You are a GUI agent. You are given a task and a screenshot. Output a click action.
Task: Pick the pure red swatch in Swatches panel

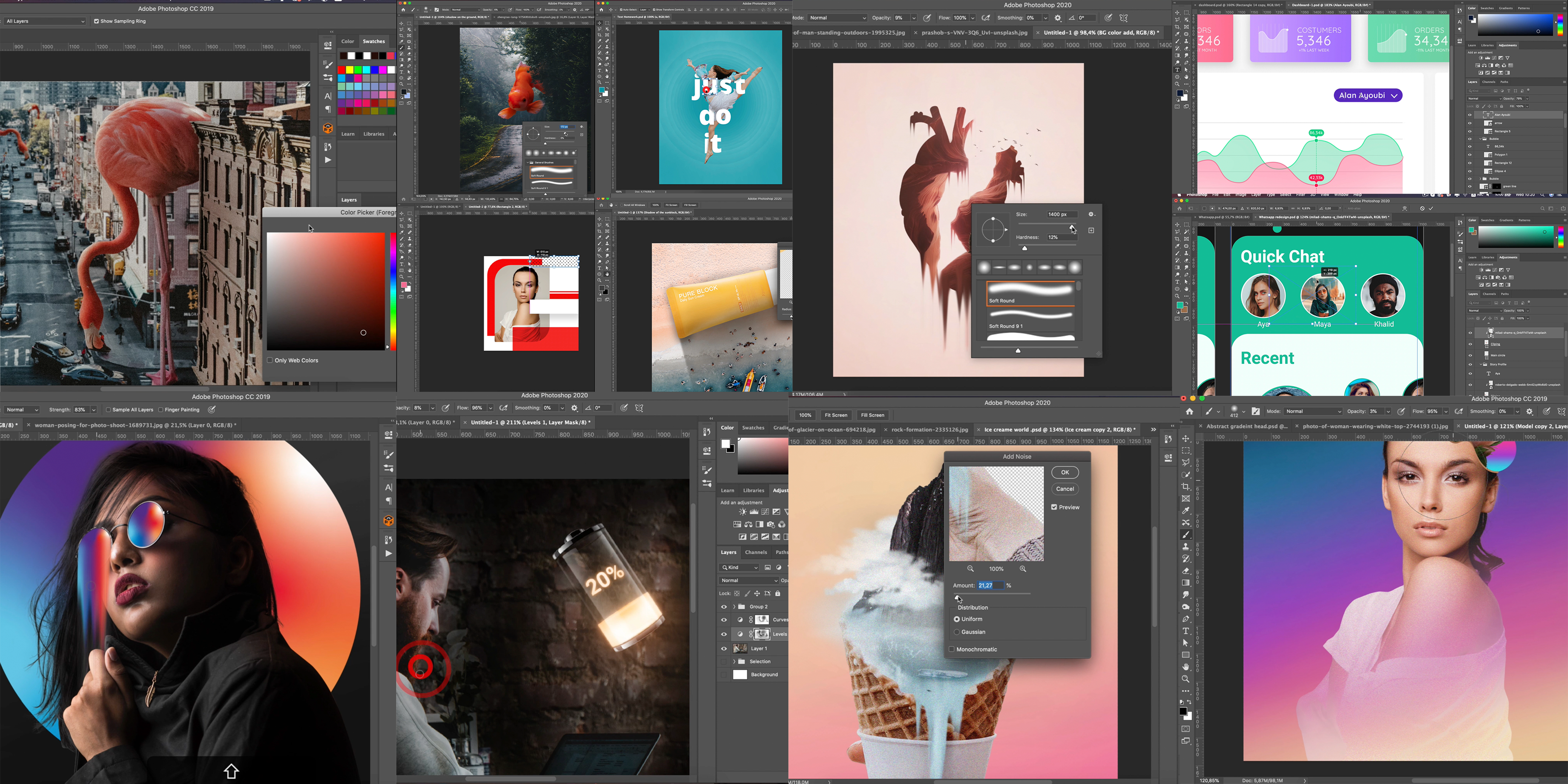[x=342, y=70]
